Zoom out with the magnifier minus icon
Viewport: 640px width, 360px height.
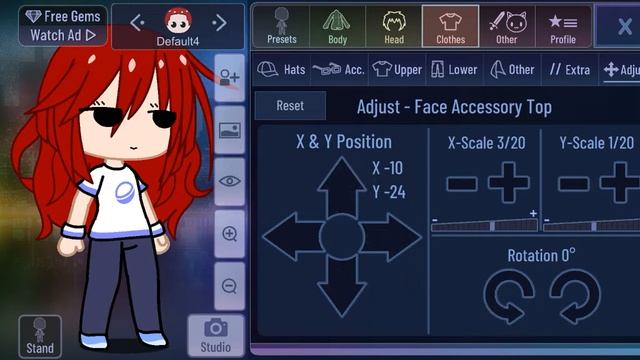pos(229,286)
